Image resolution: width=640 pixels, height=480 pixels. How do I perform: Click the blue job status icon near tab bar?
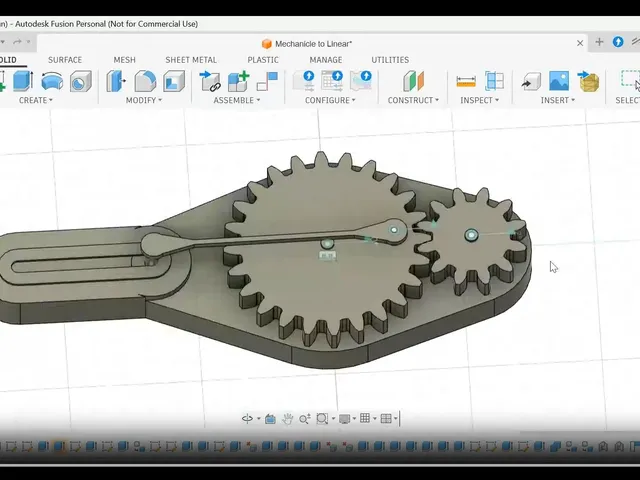click(618, 42)
